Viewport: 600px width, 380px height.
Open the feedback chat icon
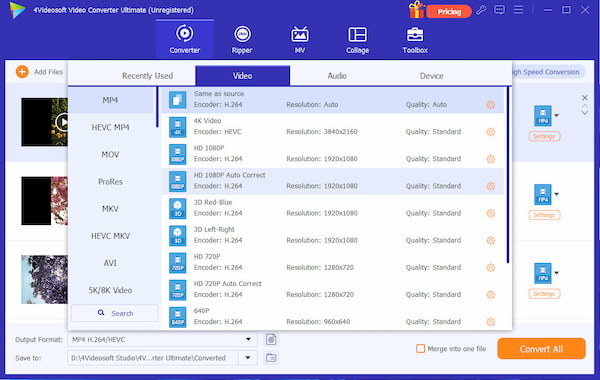(499, 10)
